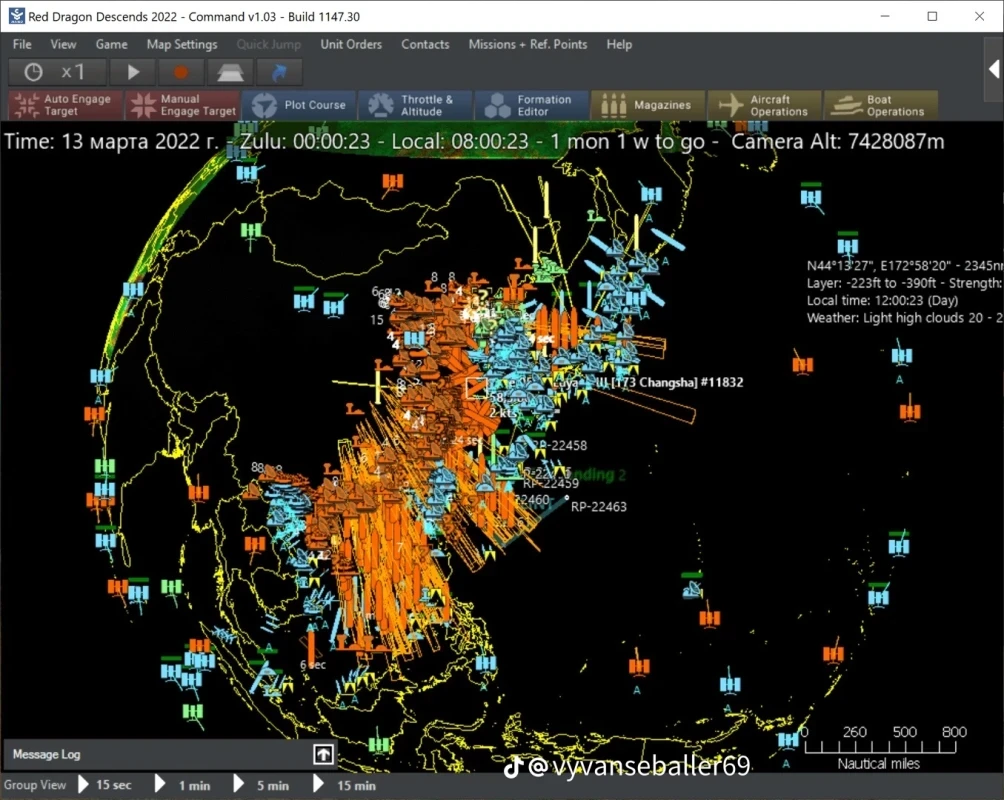This screenshot has height=800, width=1004.
Task: Start simulation with the play button
Action: pyautogui.click(x=133, y=72)
